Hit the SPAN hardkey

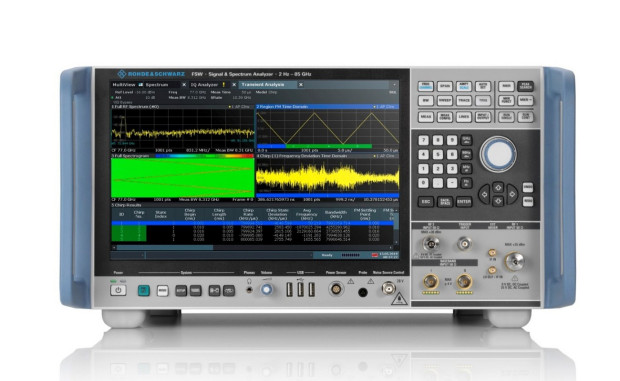445,86
